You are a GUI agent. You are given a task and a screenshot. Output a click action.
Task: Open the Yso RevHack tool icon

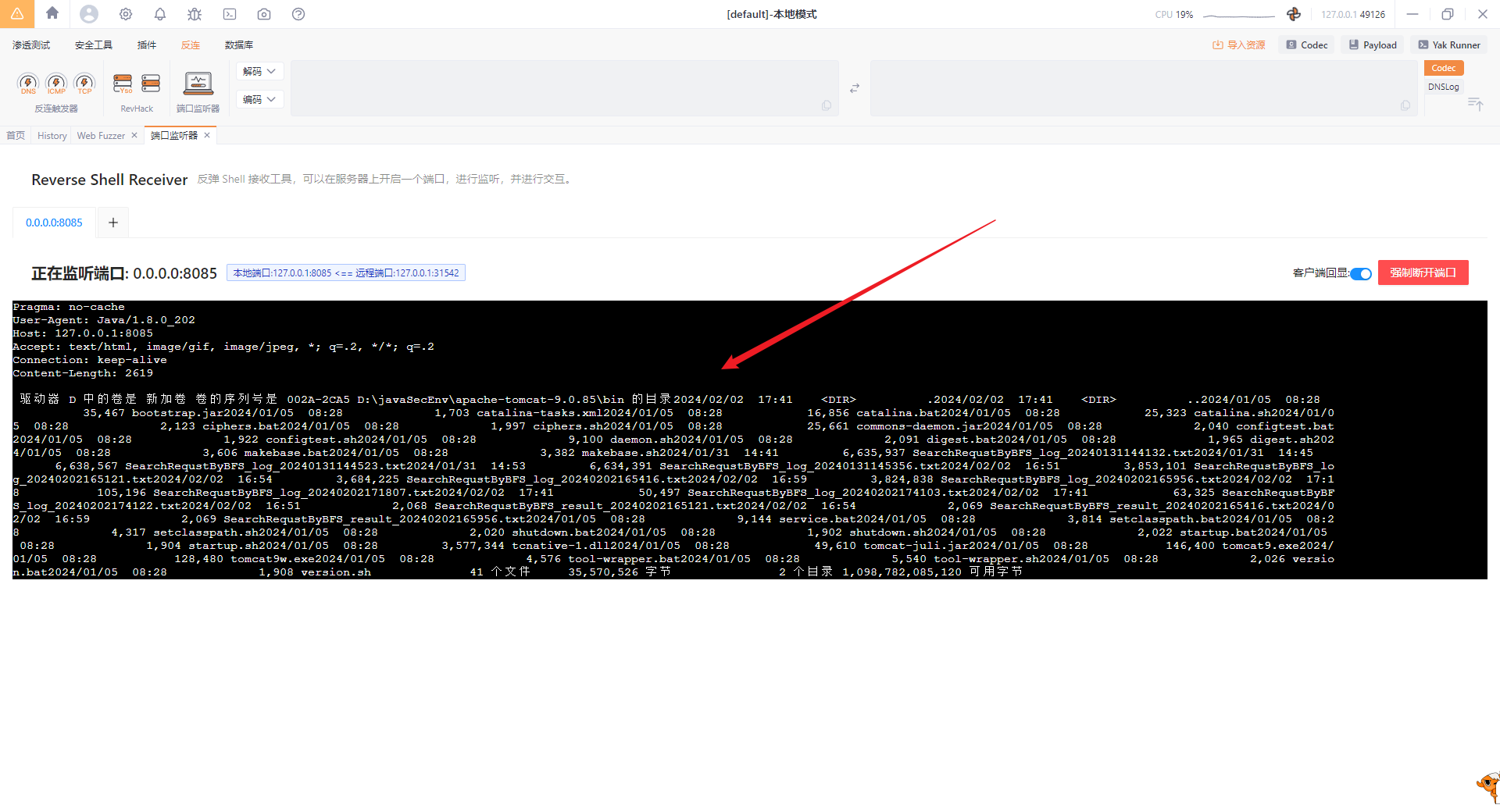pyautogui.click(x=123, y=84)
